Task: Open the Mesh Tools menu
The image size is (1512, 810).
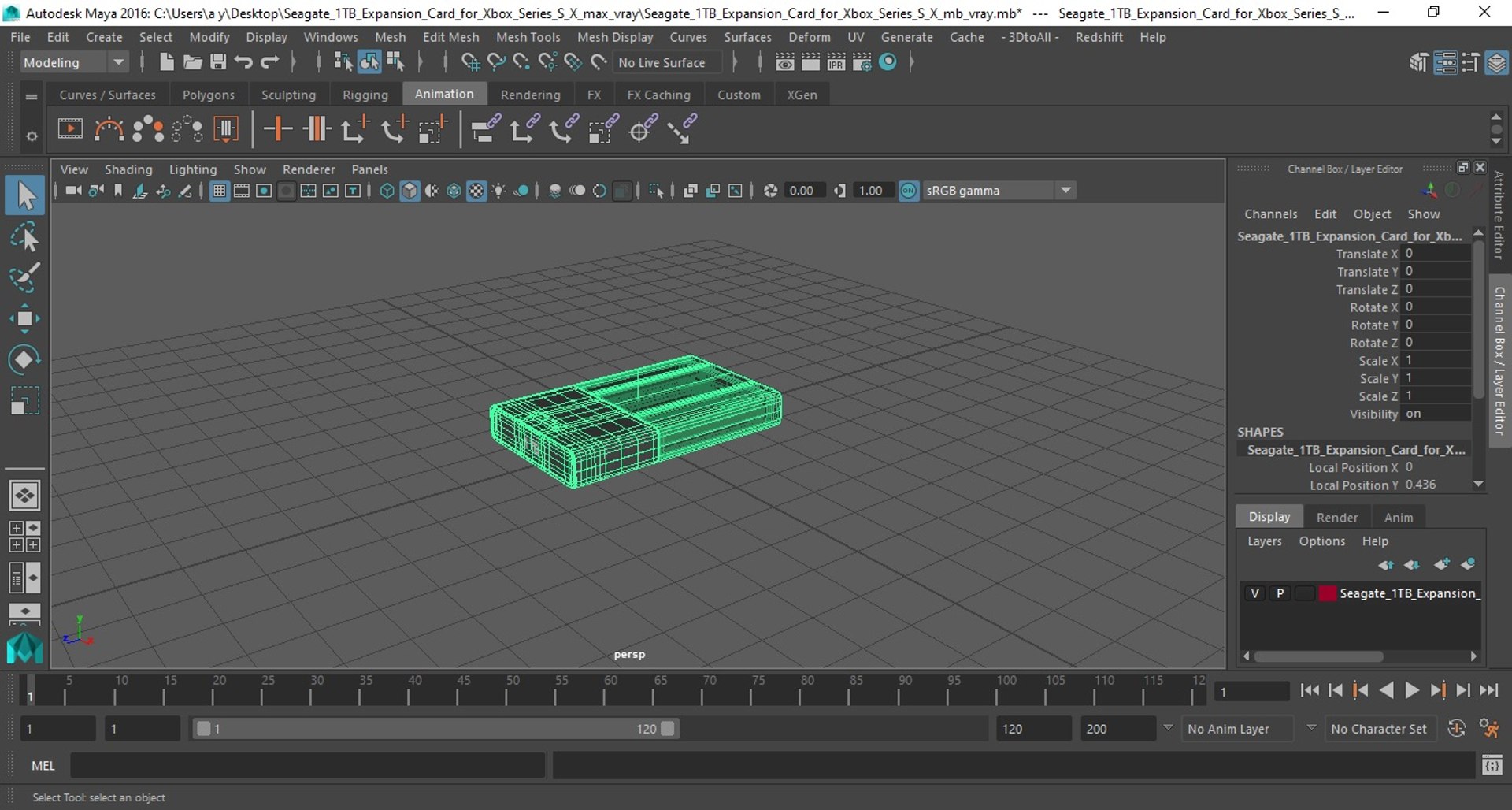Action: pyautogui.click(x=528, y=37)
